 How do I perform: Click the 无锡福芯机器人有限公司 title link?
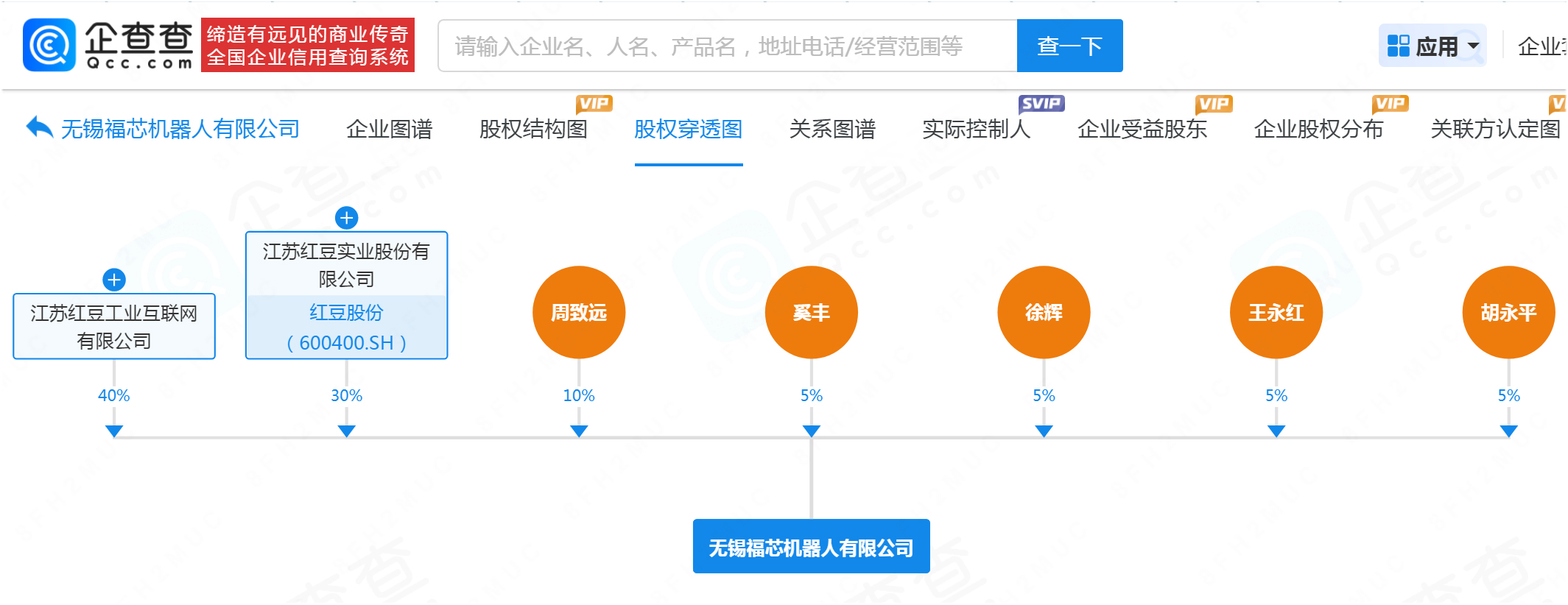click(180, 130)
